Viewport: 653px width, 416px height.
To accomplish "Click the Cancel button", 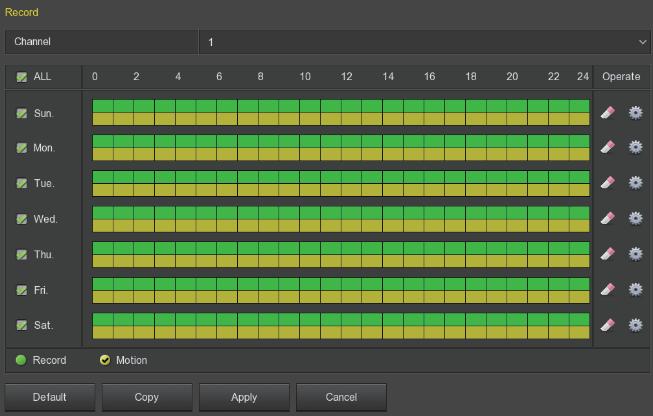I will coord(341,397).
